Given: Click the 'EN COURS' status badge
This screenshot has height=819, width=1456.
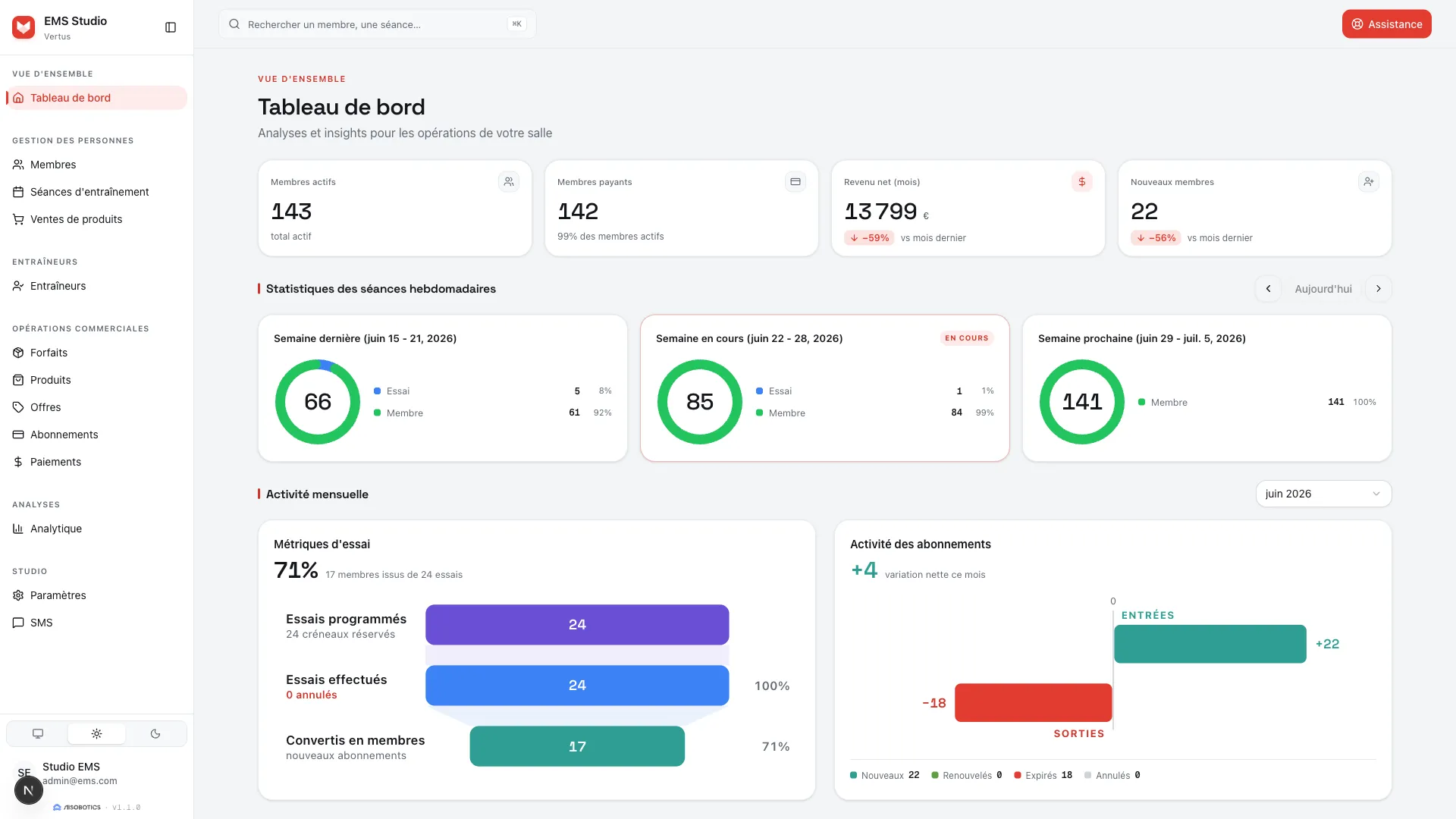Looking at the screenshot, I should click(967, 338).
